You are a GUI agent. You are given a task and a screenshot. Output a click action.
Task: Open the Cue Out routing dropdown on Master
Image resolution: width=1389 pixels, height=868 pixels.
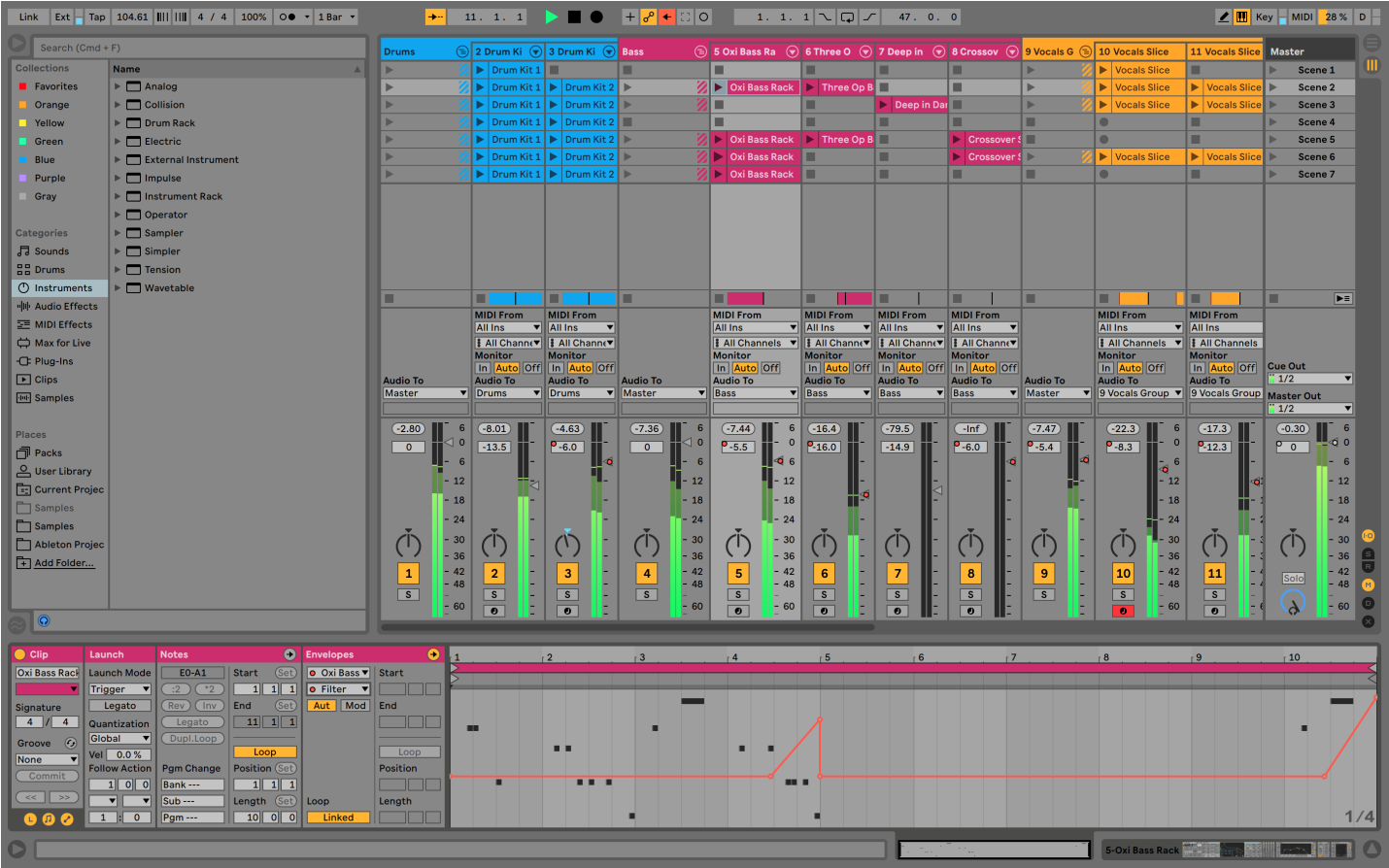tap(1309, 378)
